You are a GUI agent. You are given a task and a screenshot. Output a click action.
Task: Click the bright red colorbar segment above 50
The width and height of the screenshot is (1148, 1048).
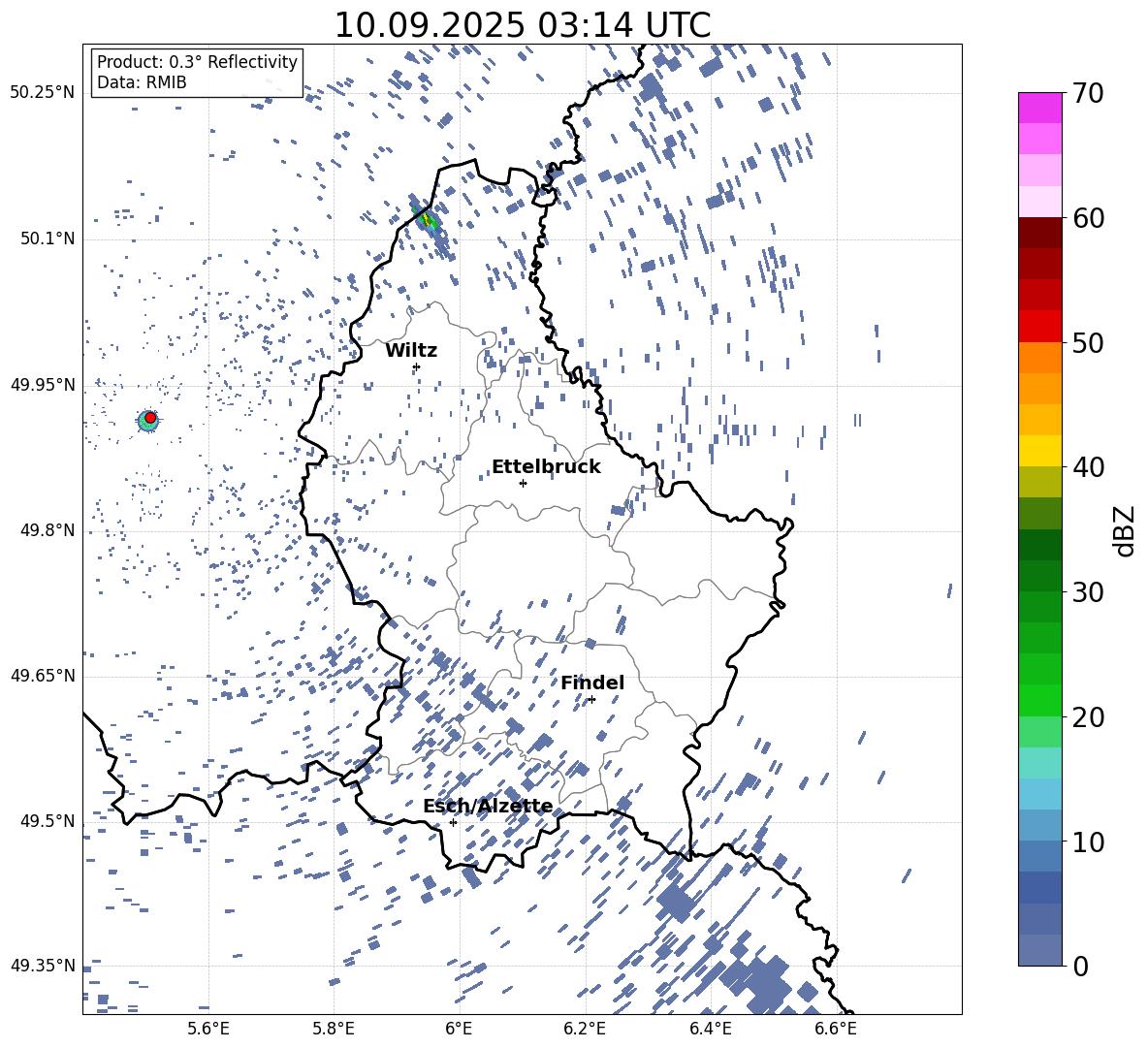coord(1039,326)
